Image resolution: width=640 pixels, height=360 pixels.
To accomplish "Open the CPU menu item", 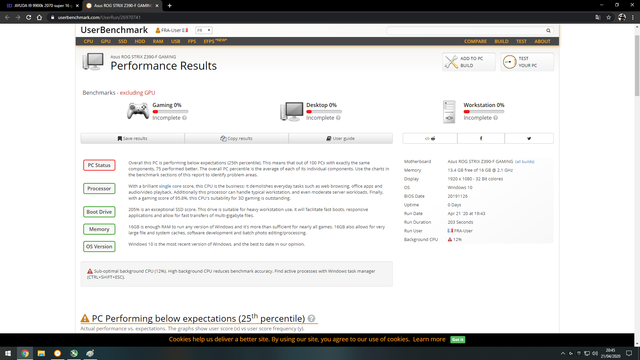I will tap(89, 41).
